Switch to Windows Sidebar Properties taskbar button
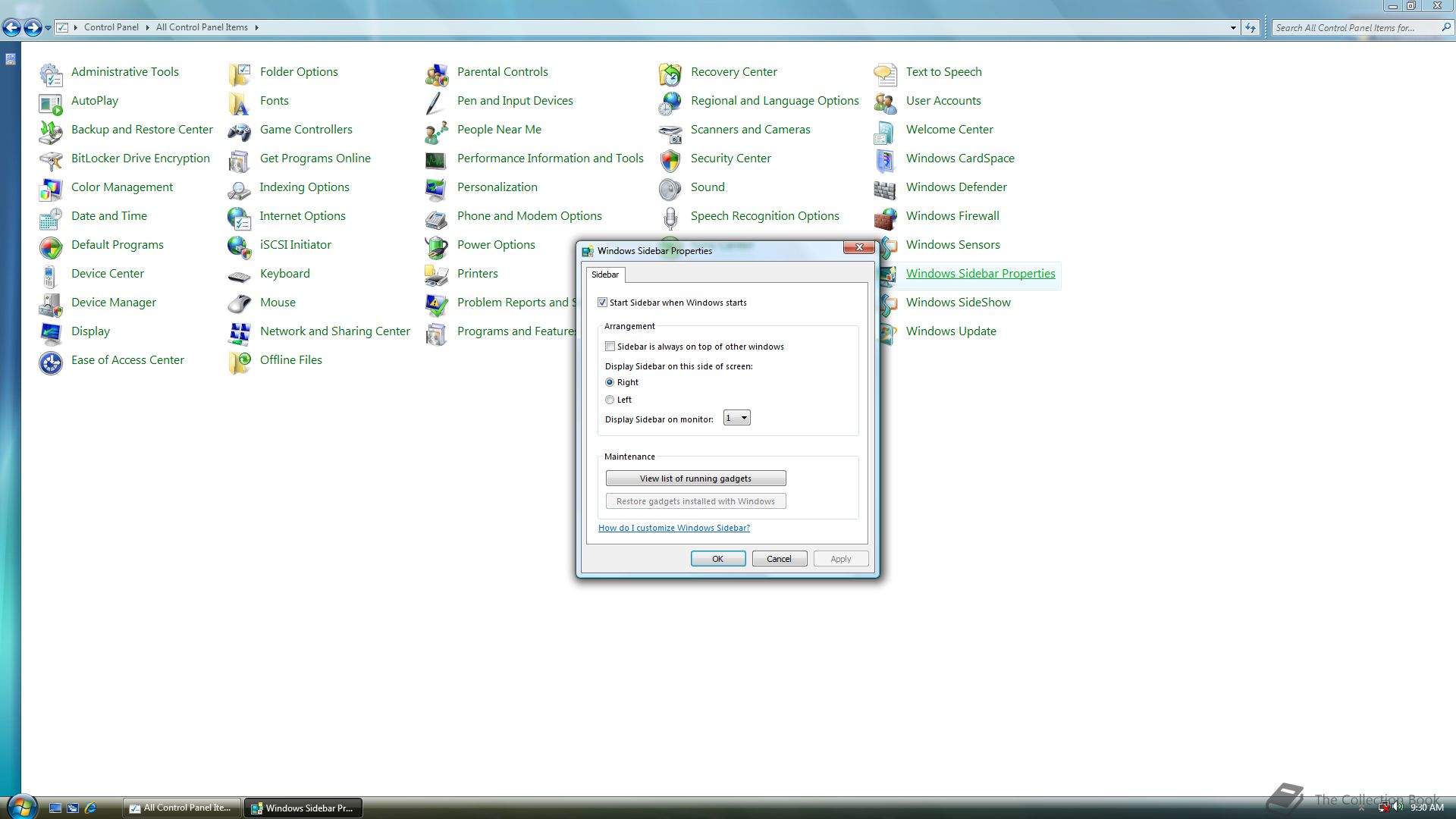 pos(303,808)
